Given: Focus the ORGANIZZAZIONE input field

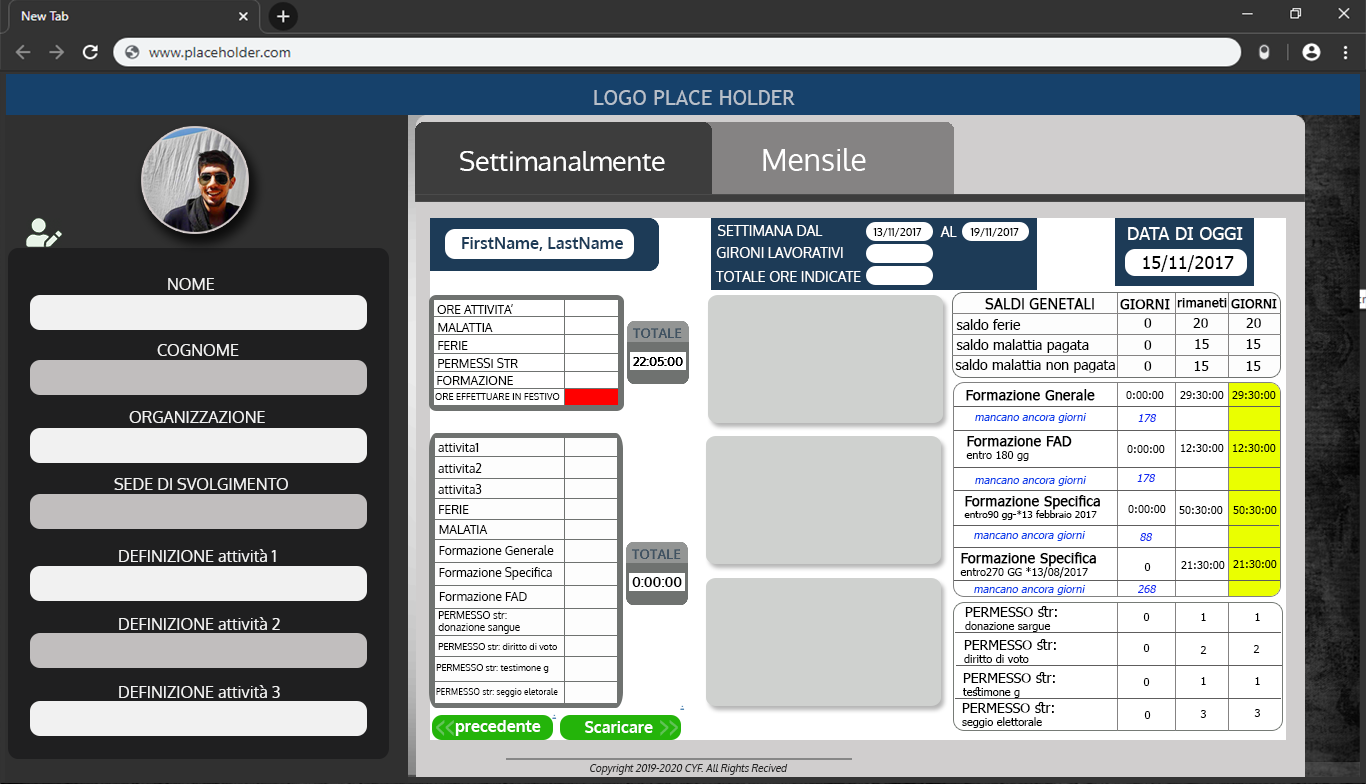Looking at the screenshot, I should (x=198, y=445).
